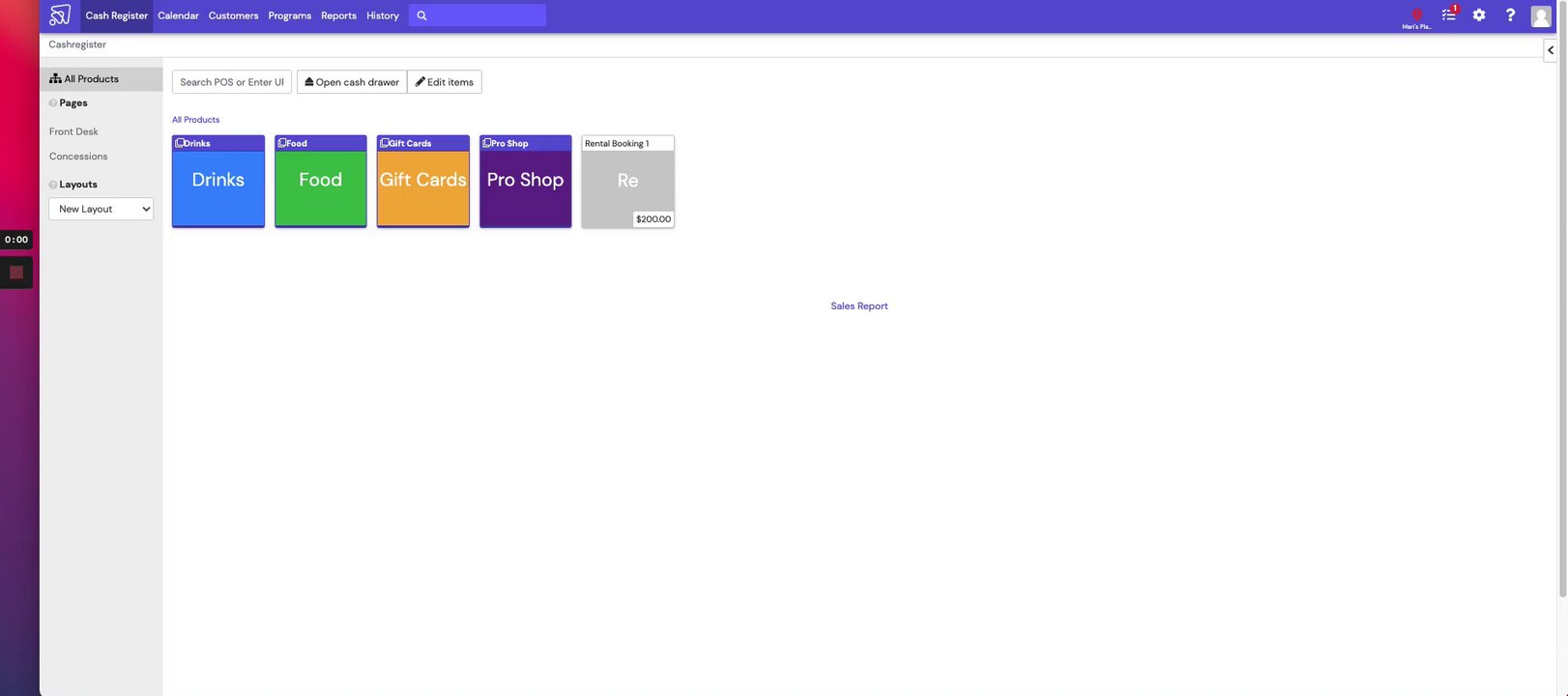Click the All Products breadcrumb link
The height and width of the screenshot is (696, 1568).
point(195,120)
